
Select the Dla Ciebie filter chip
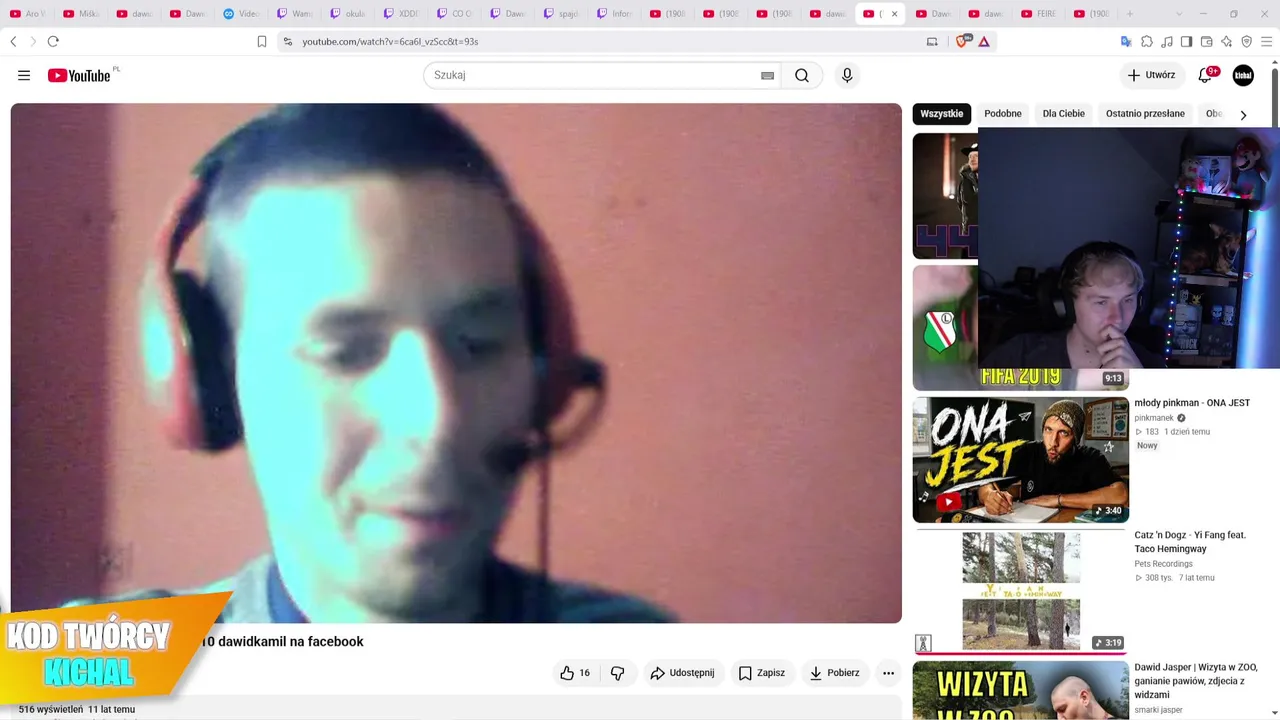1064,114
